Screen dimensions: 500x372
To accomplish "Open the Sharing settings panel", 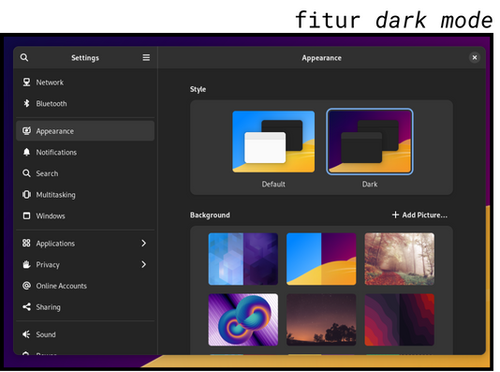I will click(x=85, y=307).
